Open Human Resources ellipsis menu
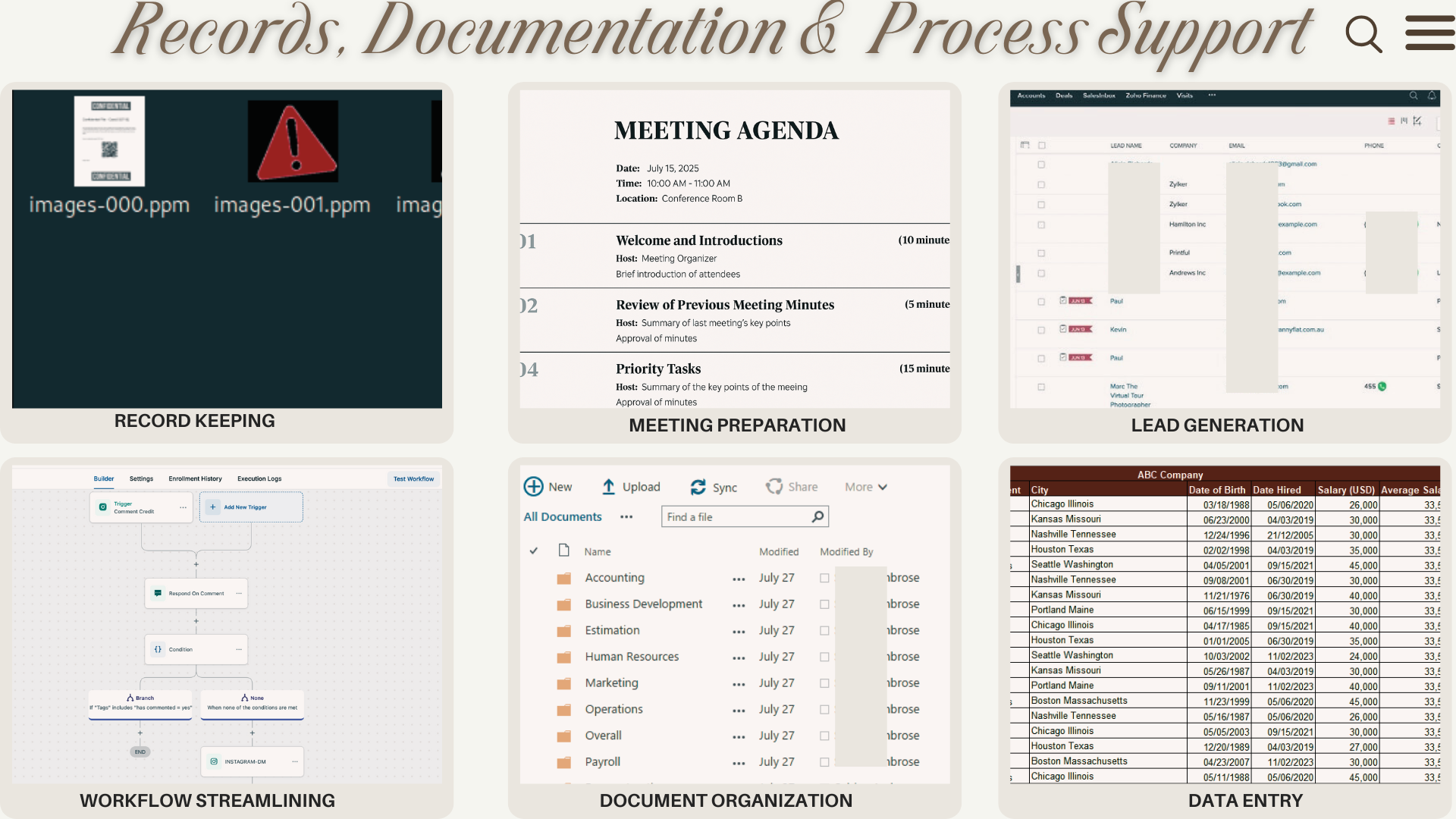Screen dimensions: 1456x819 point(739,657)
